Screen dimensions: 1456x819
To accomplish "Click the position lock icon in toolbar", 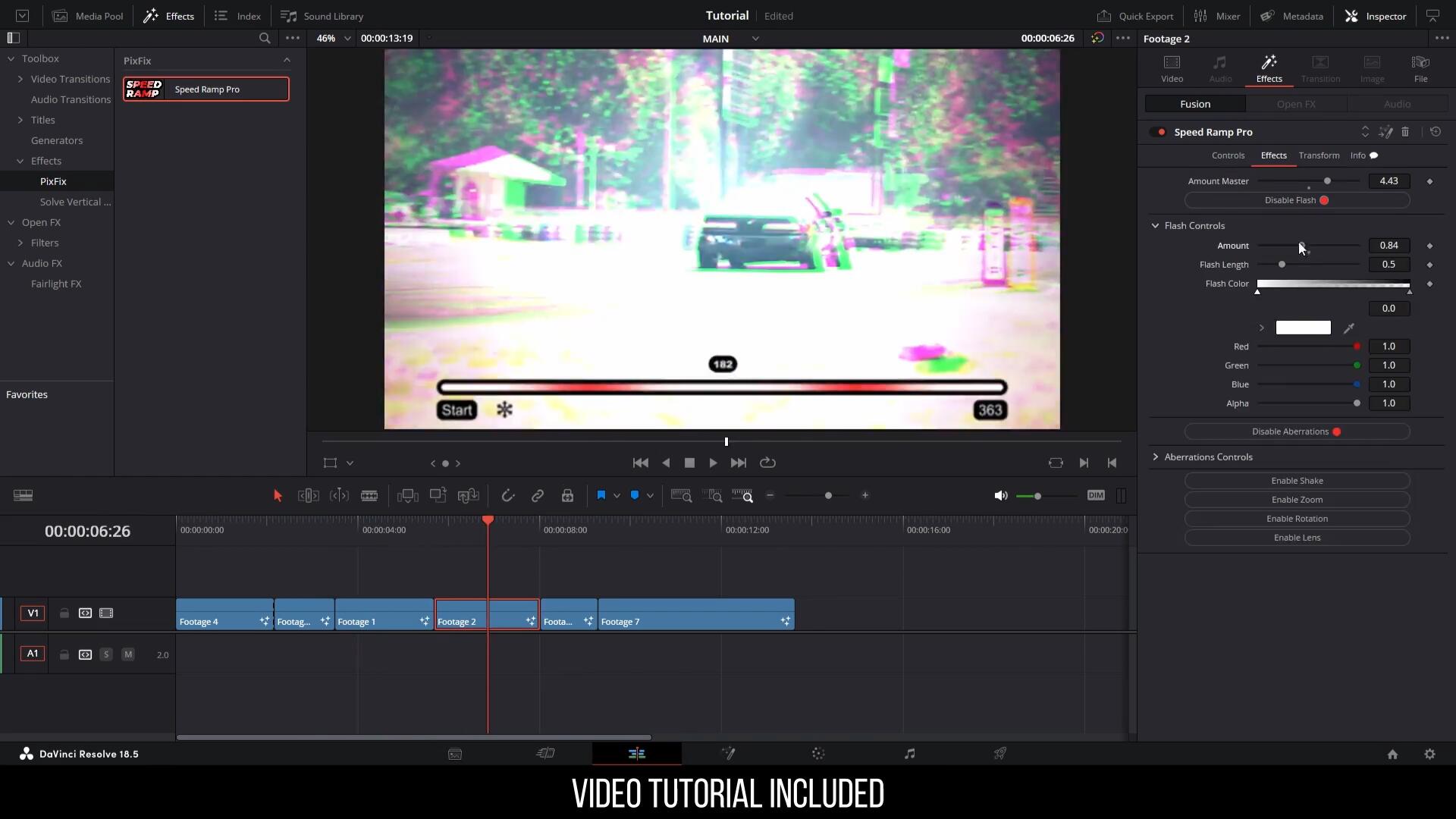I will coord(567,496).
